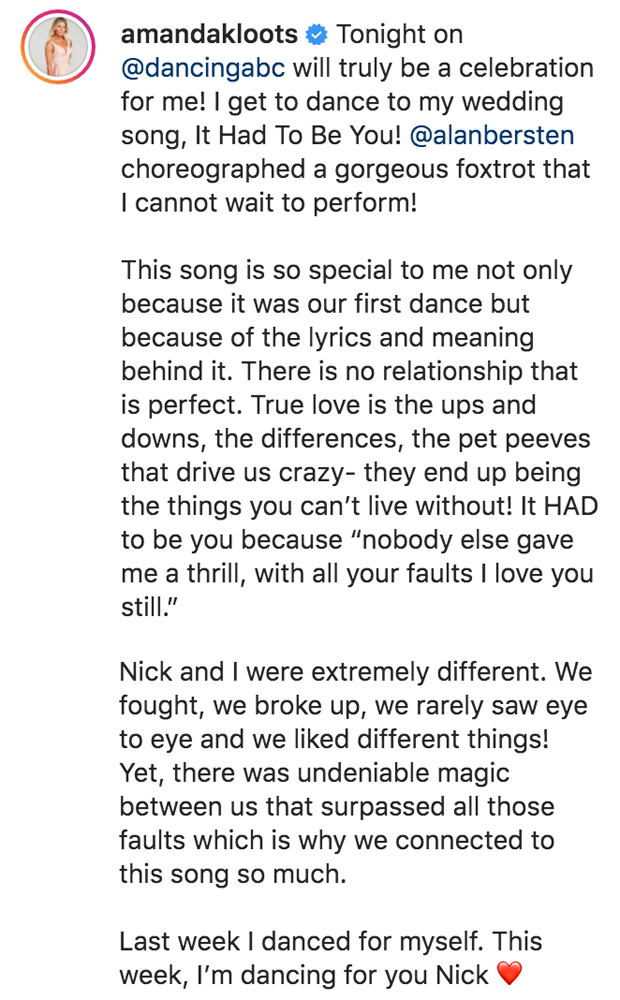Viewport: 620px width, 1000px height.
Task: Click the red heart emoji after Nick
Action: pyautogui.click(x=509, y=973)
